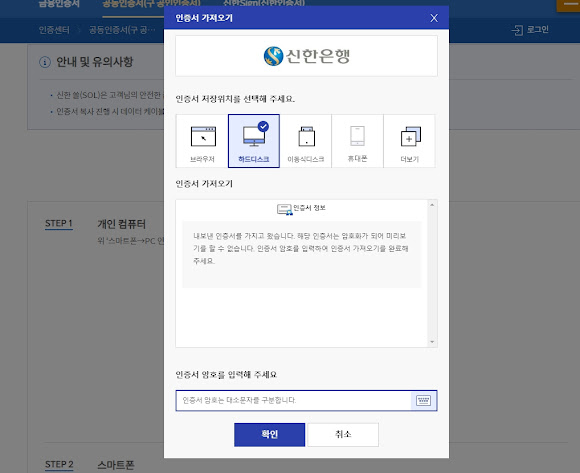Click the 확인 button

269,435
